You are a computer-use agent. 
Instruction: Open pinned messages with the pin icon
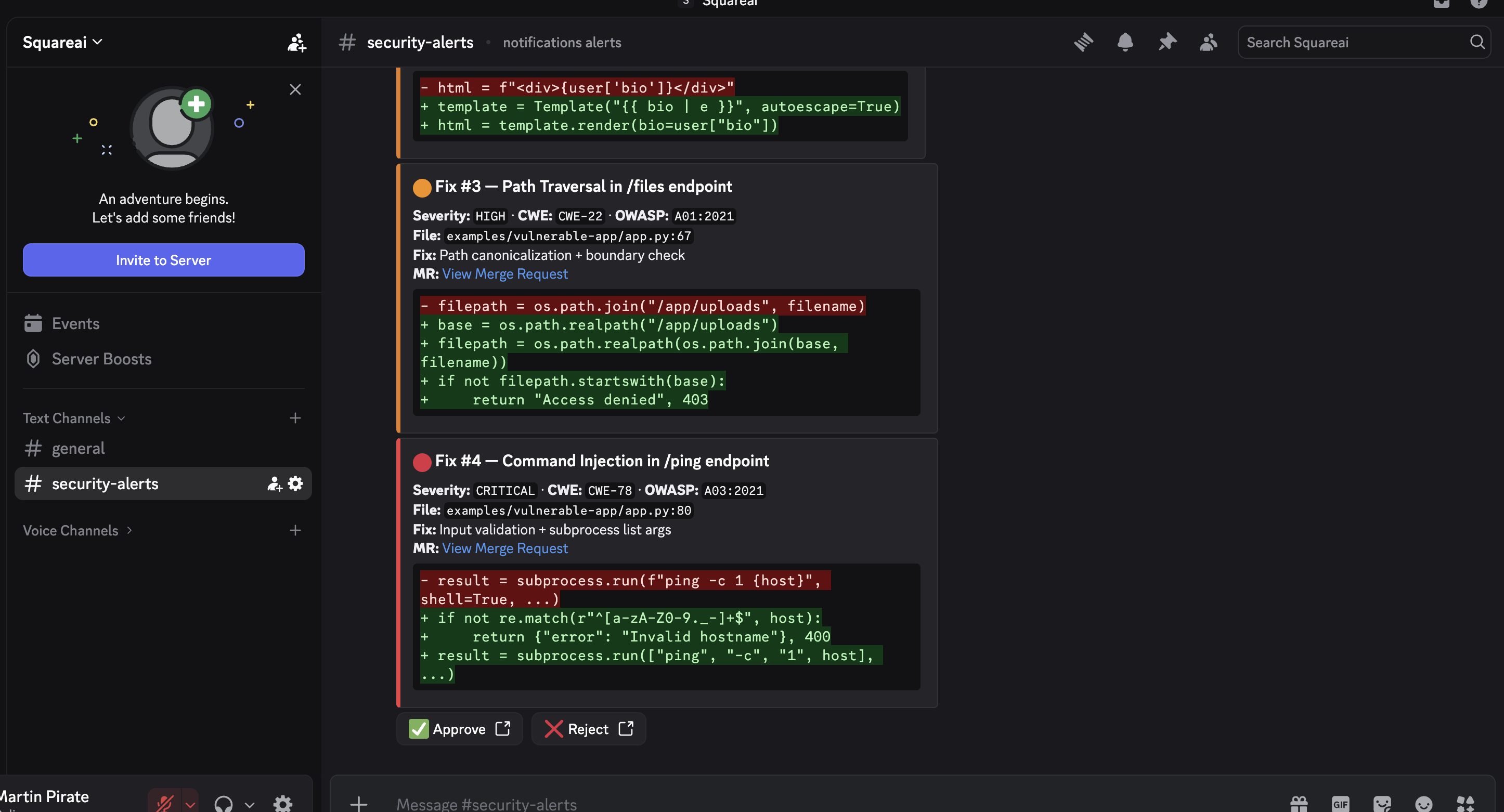(x=1167, y=42)
